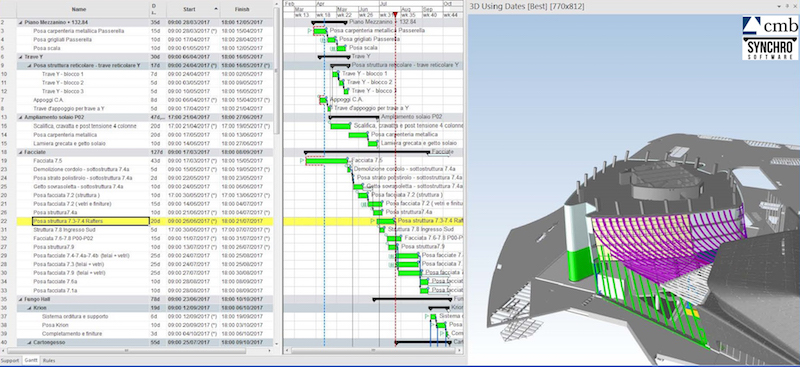Viewport: 800px width, 367px height.
Task: Collapse the Krion subgroup
Action: coord(29,308)
